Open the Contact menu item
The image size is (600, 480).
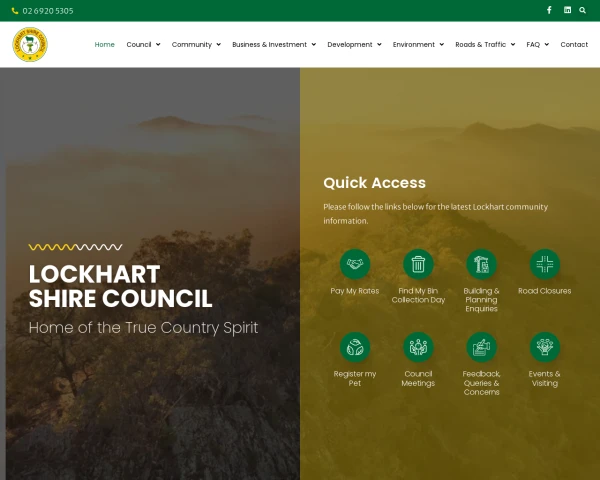[x=574, y=44]
